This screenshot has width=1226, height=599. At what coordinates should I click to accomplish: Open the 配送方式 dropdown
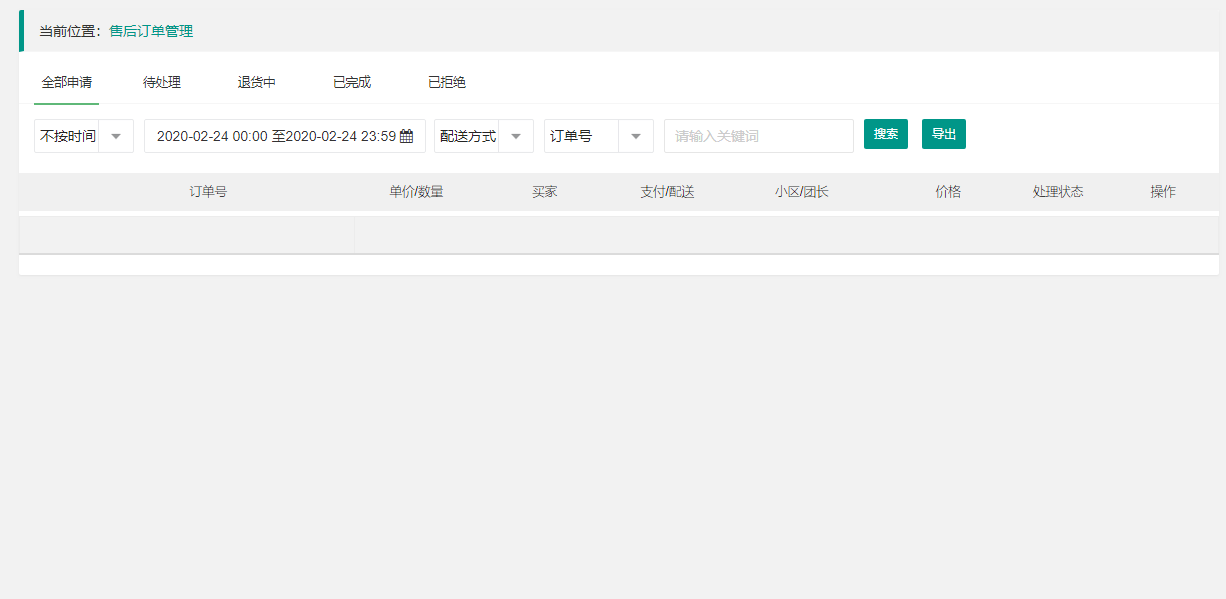(x=484, y=136)
